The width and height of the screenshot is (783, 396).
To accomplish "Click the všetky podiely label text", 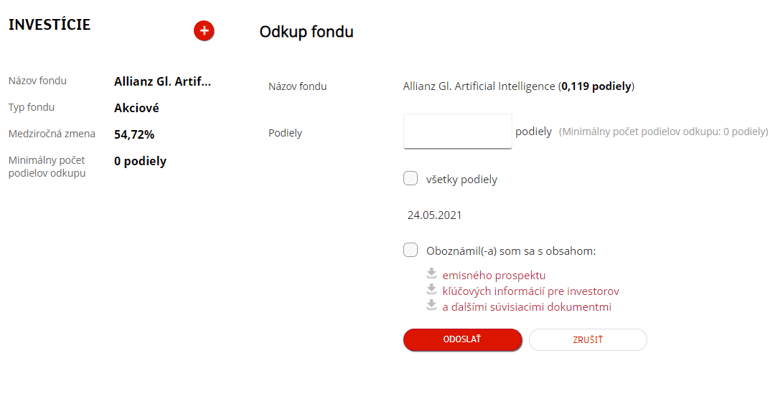I will tap(461, 180).
